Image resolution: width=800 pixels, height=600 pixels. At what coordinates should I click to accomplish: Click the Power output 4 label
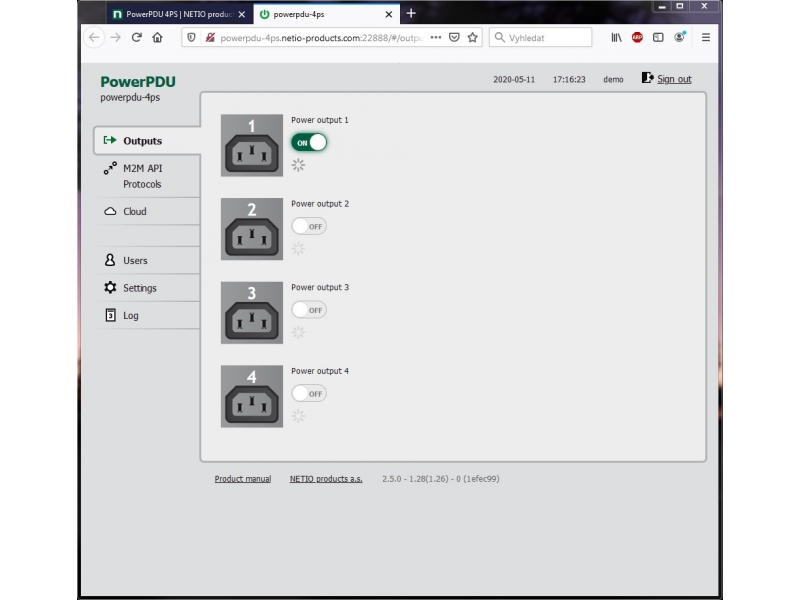tap(320, 371)
